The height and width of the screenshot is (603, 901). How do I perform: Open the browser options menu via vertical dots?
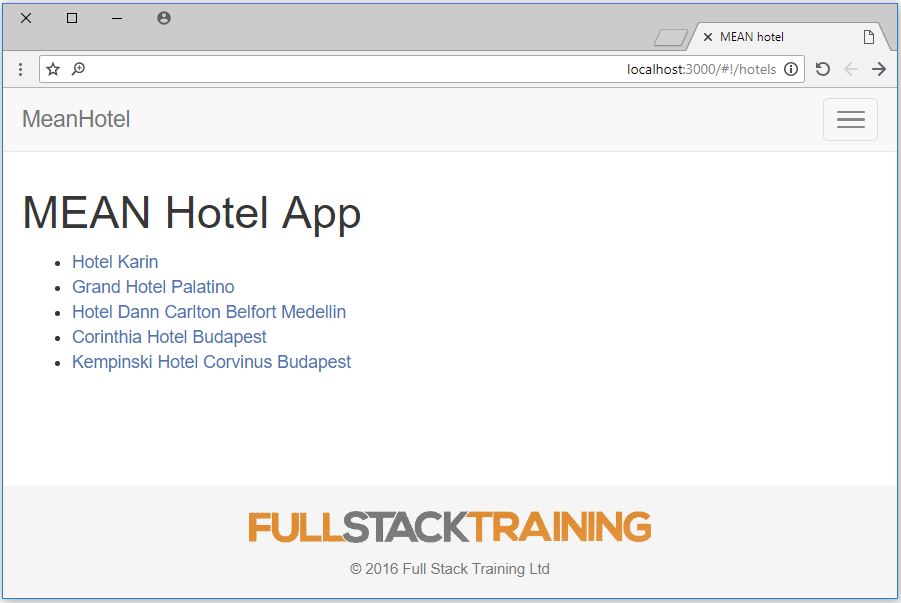[18, 69]
